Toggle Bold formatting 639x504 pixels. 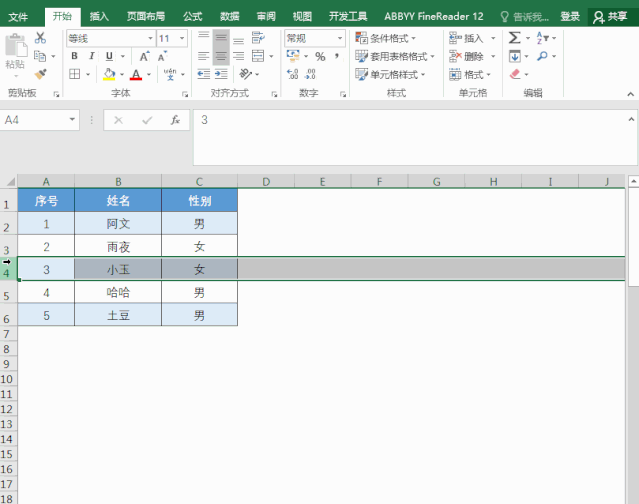tap(74, 56)
